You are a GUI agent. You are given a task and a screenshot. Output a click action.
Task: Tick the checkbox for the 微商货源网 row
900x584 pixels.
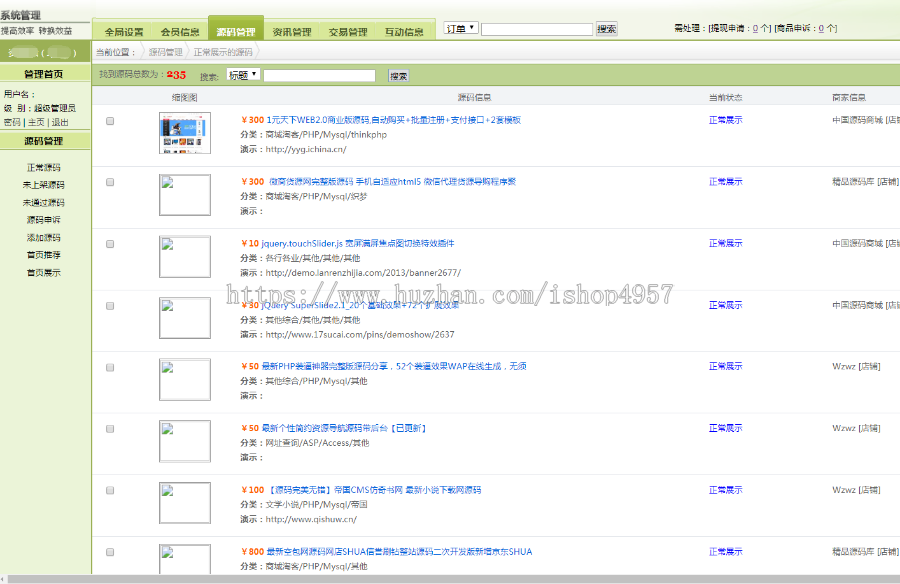tap(110, 183)
